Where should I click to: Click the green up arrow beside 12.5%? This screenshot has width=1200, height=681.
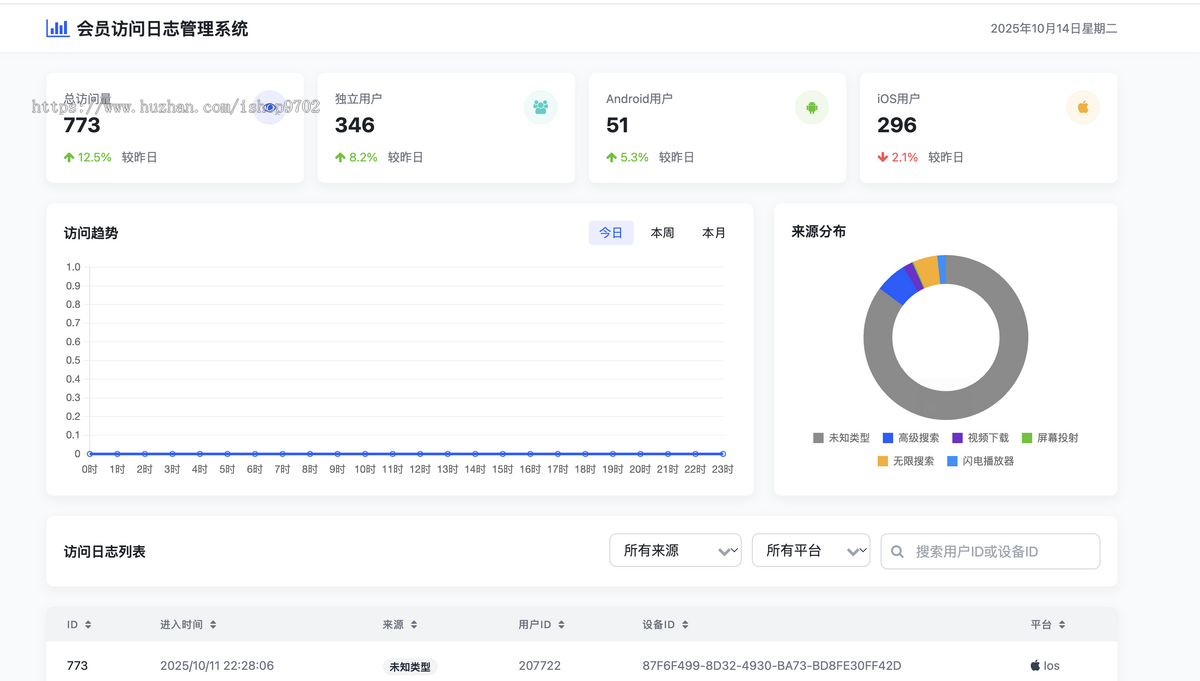[69, 157]
